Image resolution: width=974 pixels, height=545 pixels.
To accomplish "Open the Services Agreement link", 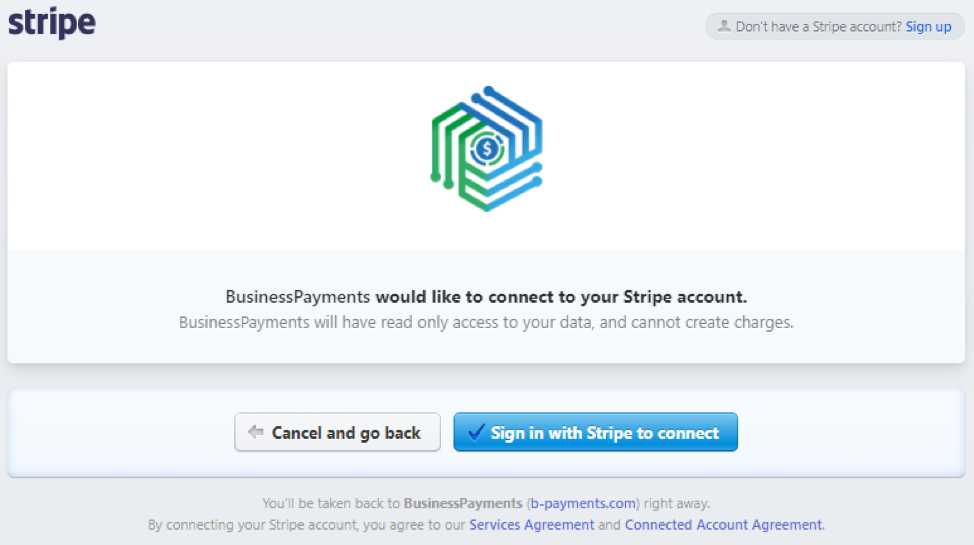I will 532,525.
